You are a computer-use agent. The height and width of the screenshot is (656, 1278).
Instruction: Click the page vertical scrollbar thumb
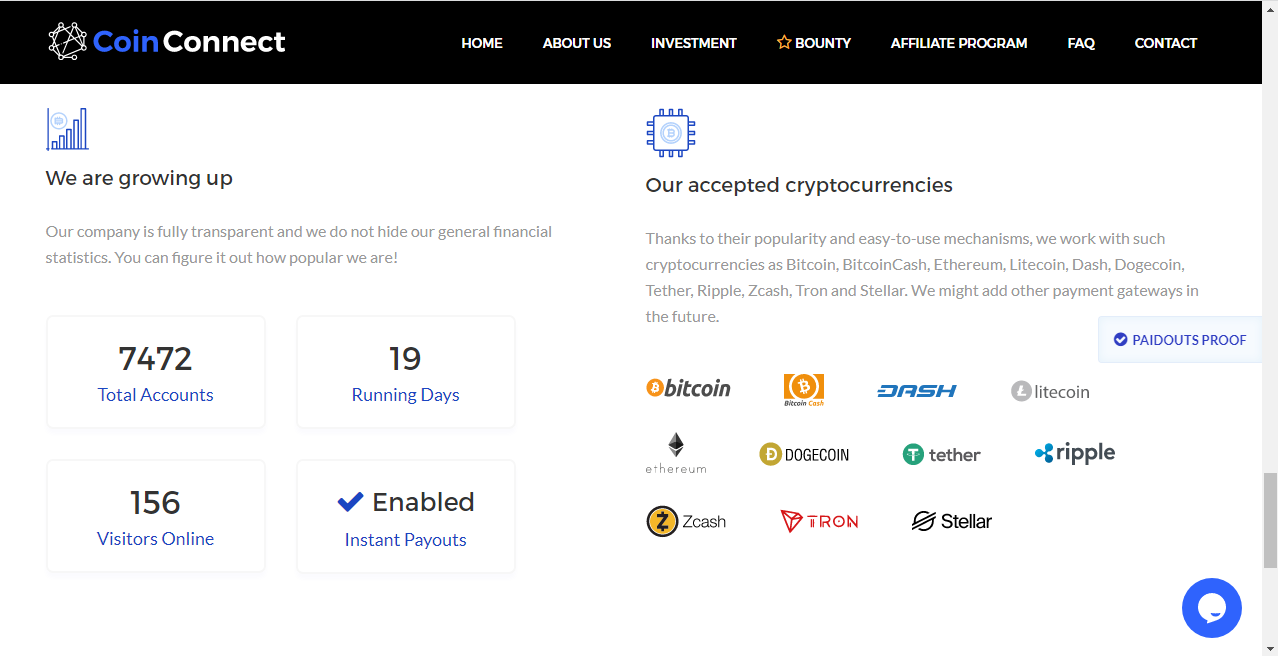click(1270, 520)
